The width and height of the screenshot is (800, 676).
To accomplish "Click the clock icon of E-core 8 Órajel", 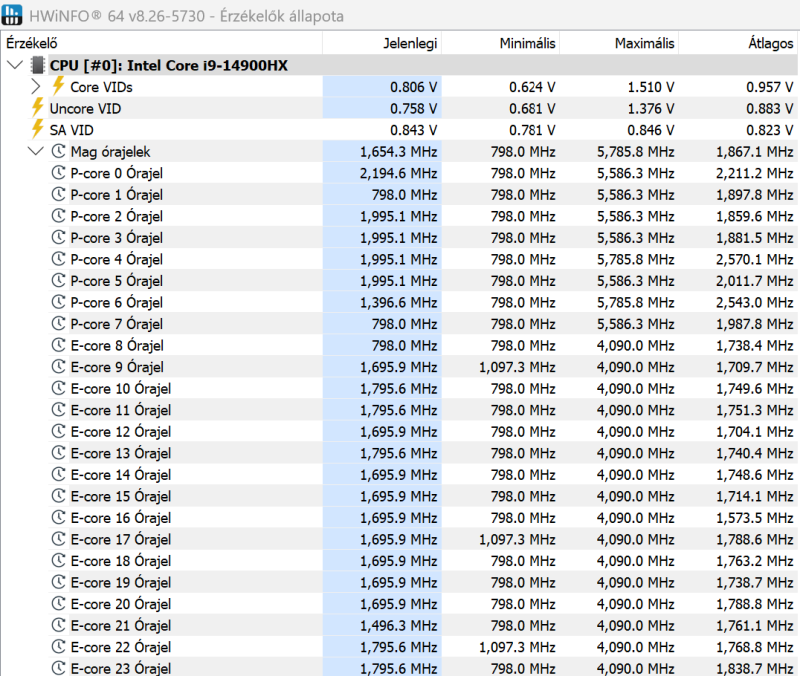I will click(59, 345).
